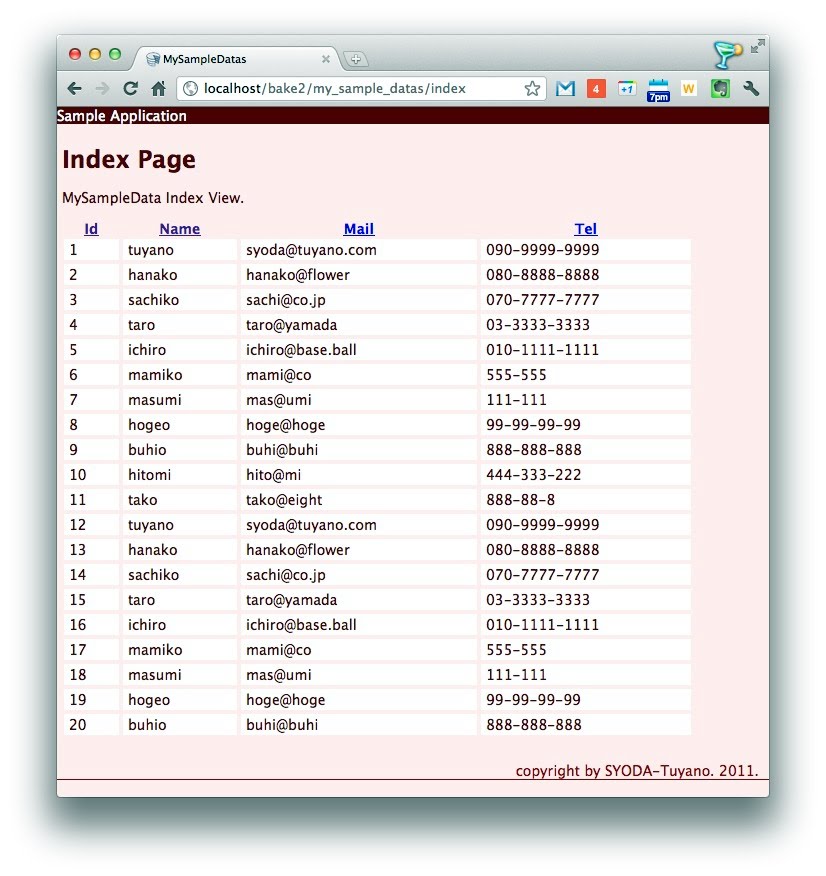Open a new tab with the plus button
Viewport: 826px width, 876px height.
tap(355, 60)
